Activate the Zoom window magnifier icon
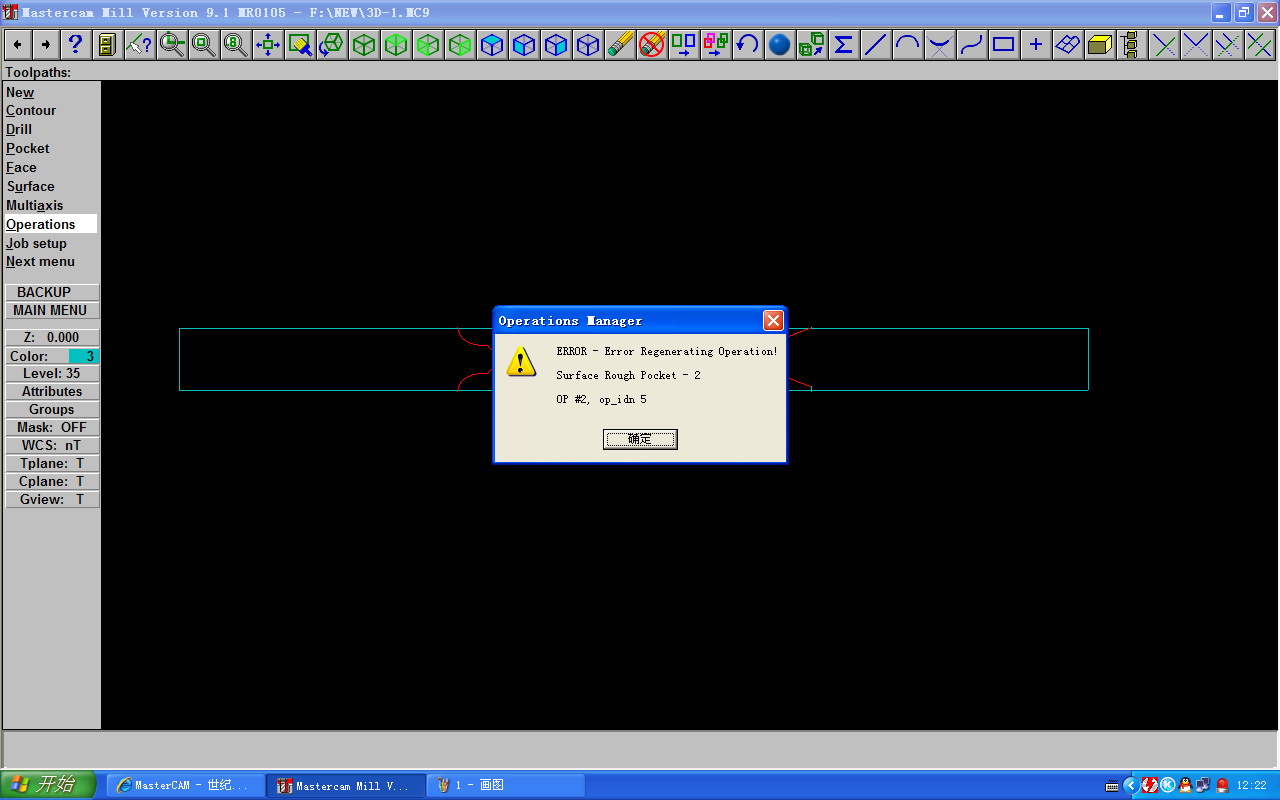 click(172, 44)
